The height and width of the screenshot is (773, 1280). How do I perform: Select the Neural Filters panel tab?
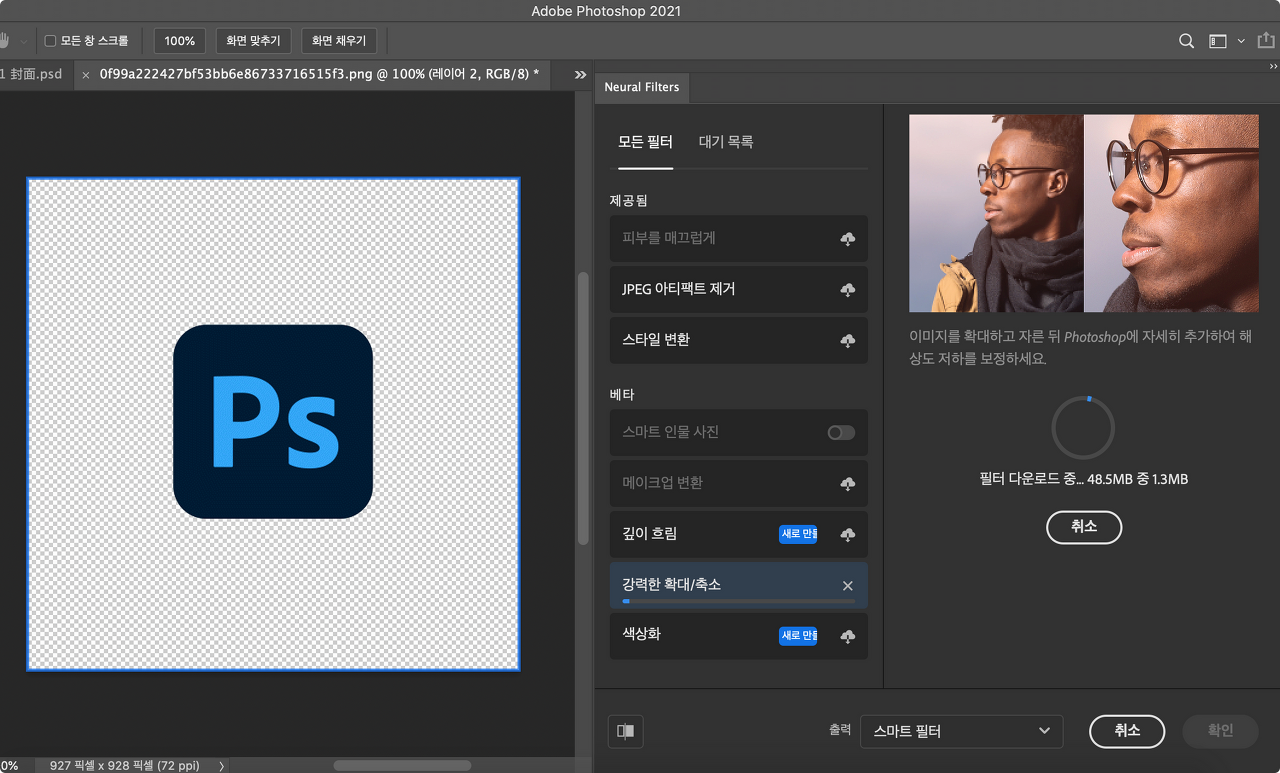point(642,87)
